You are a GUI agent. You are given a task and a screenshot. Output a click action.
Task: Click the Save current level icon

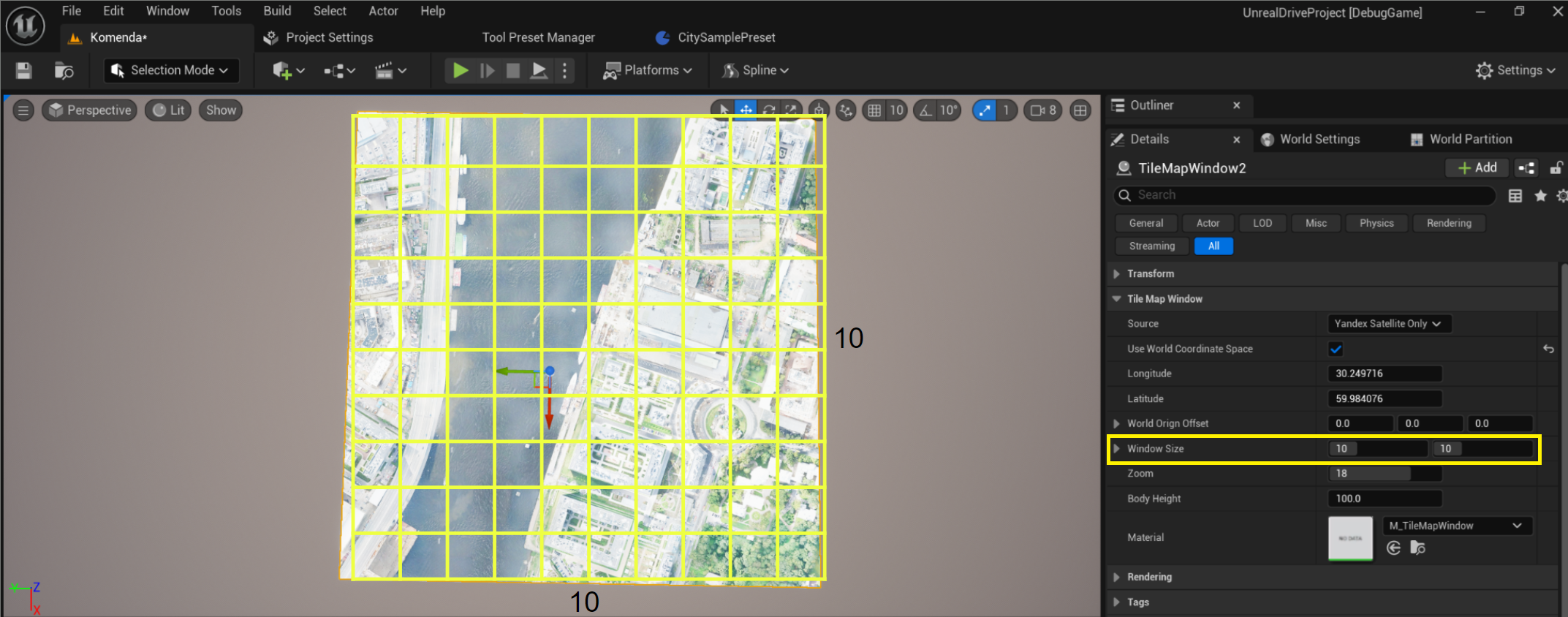[x=24, y=70]
